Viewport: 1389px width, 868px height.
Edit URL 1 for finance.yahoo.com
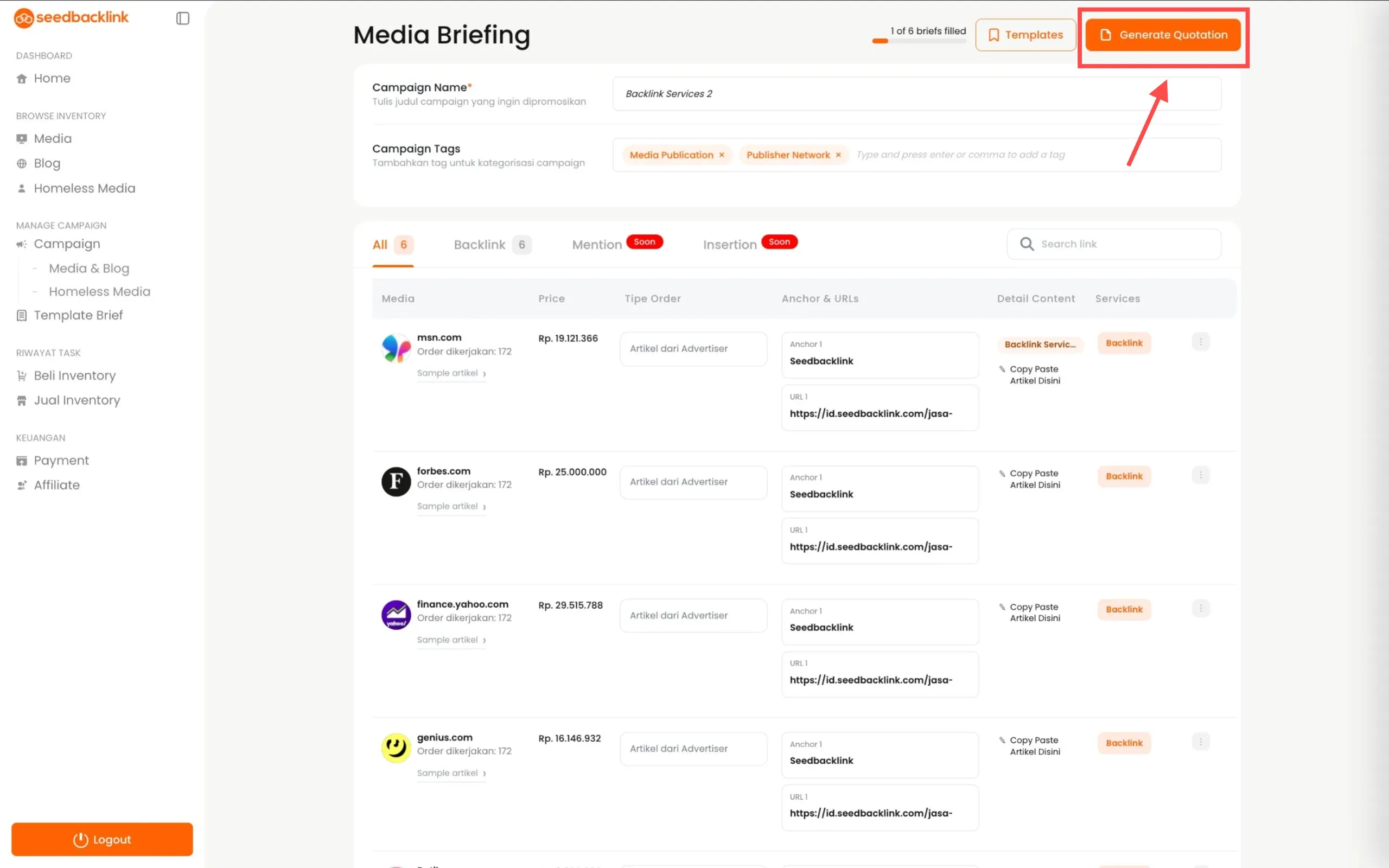[x=880, y=674]
